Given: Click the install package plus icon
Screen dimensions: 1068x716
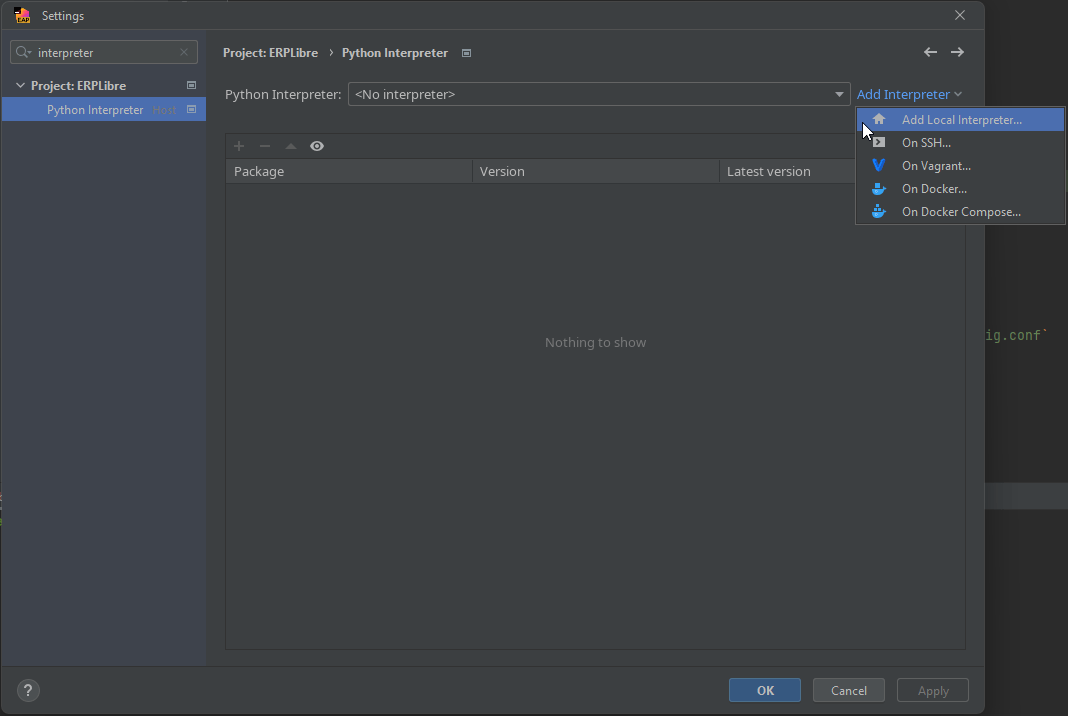Looking at the screenshot, I should 239,146.
